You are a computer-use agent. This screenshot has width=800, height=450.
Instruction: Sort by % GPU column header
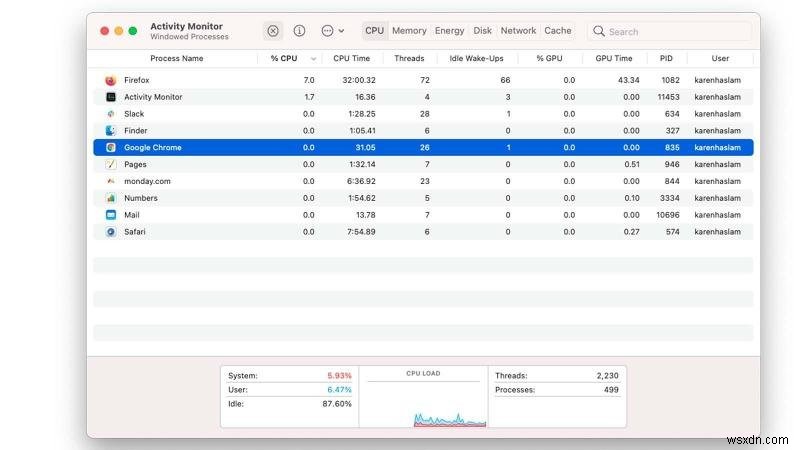(x=549, y=58)
